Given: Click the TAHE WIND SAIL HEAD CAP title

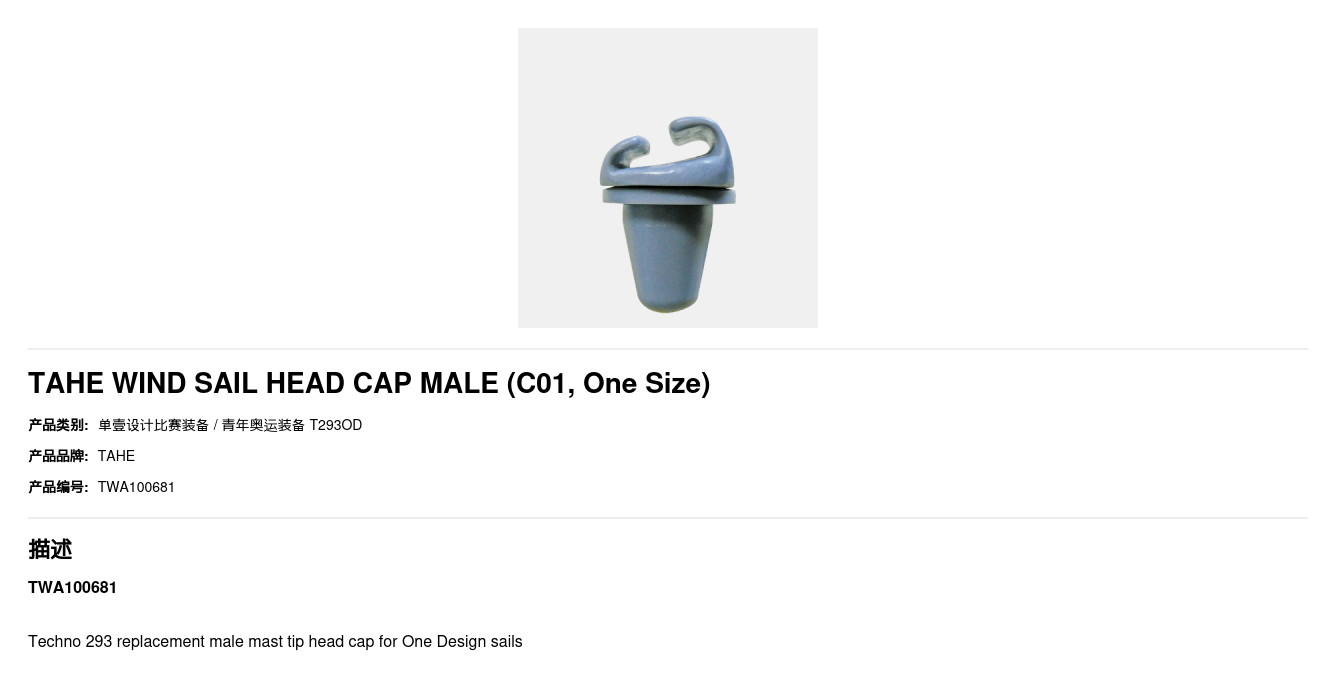Looking at the screenshot, I should tap(369, 383).
